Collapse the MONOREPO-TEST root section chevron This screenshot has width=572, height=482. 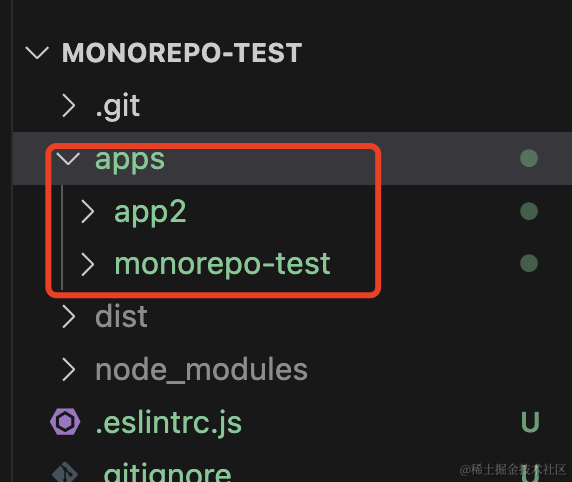point(37,53)
